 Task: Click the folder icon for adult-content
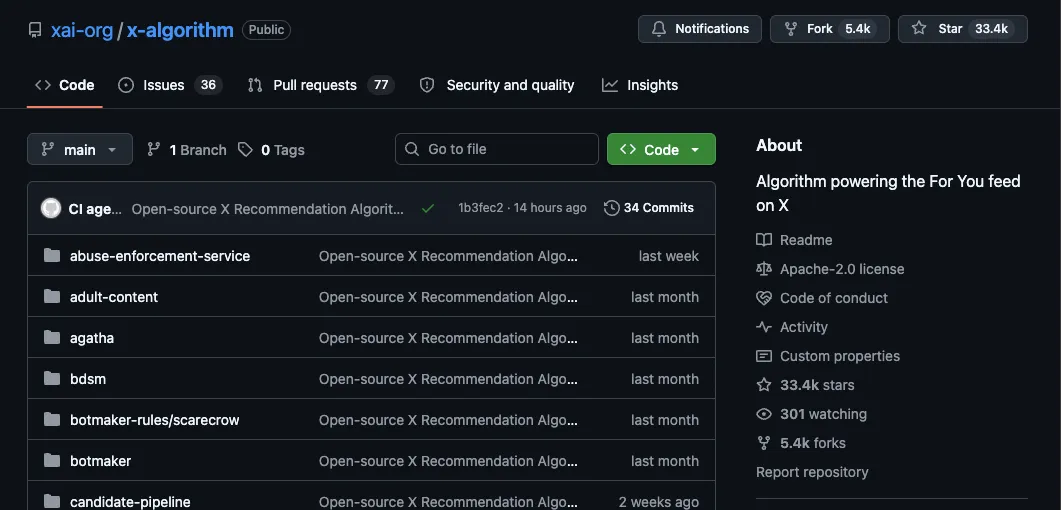52,297
